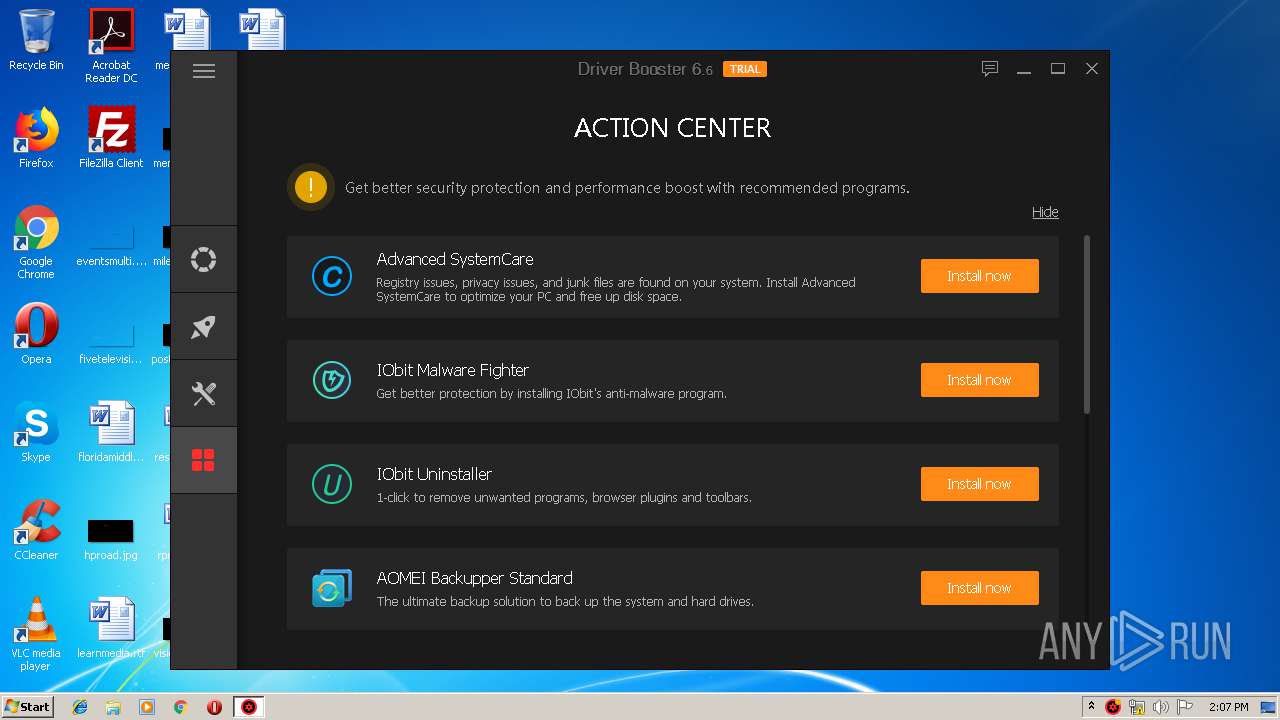1280x720 pixels.
Task: Open Windows Media Player from the taskbar
Action: (147, 707)
